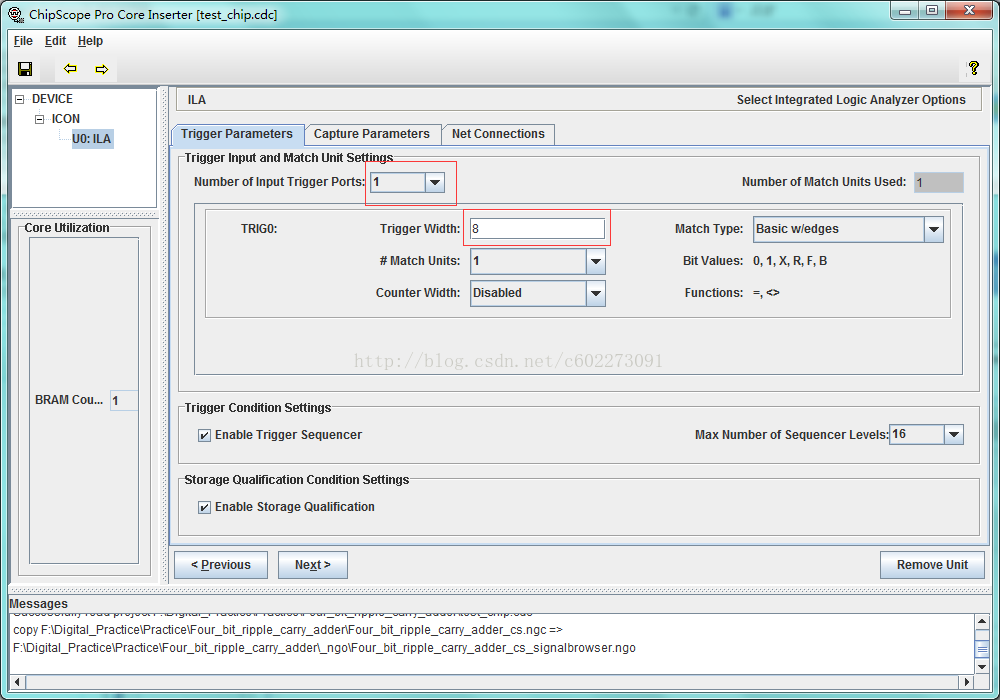The height and width of the screenshot is (700, 1000).
Task: Switch to the Net Connections tab
Action: [x=498, y=134]
